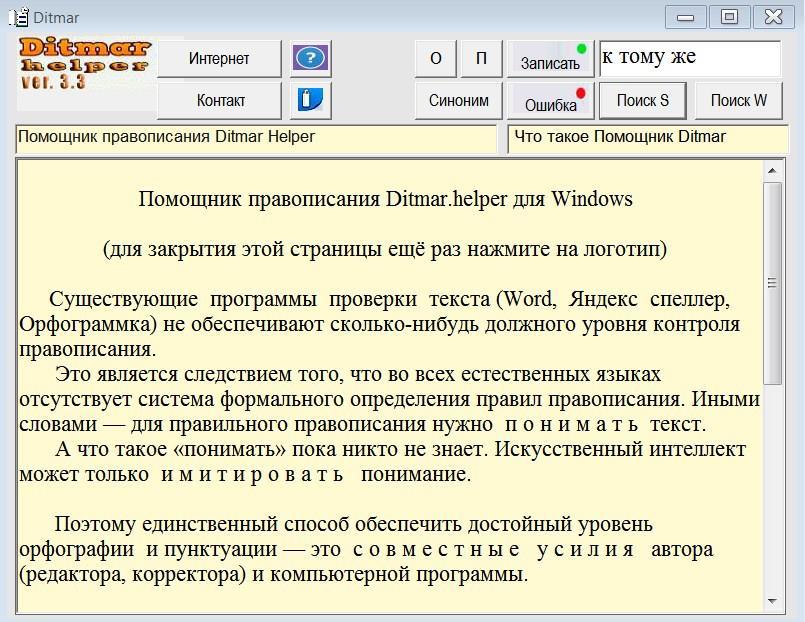Viewport: 805px width, 622px height.
Task: Click the blue bottle icon button
Action: 310,100
